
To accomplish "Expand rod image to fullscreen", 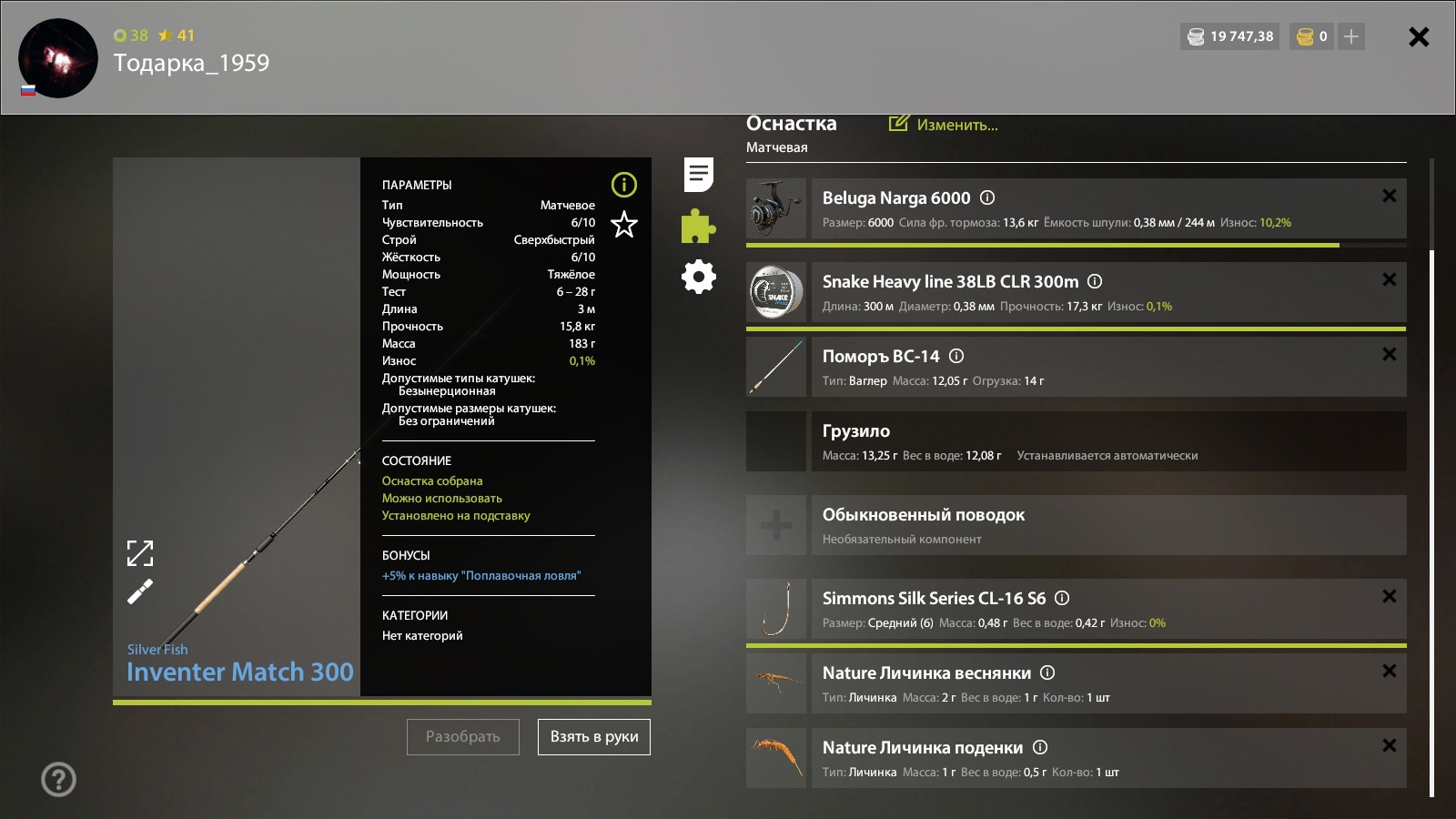I will (140, 552).
